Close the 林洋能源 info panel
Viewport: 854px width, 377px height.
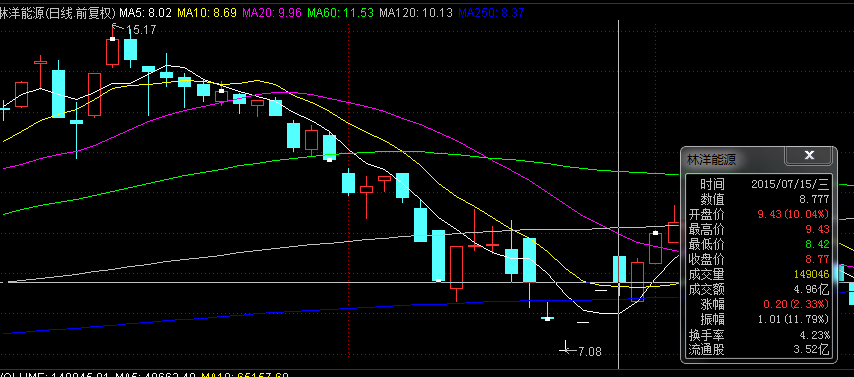point(809,155)
